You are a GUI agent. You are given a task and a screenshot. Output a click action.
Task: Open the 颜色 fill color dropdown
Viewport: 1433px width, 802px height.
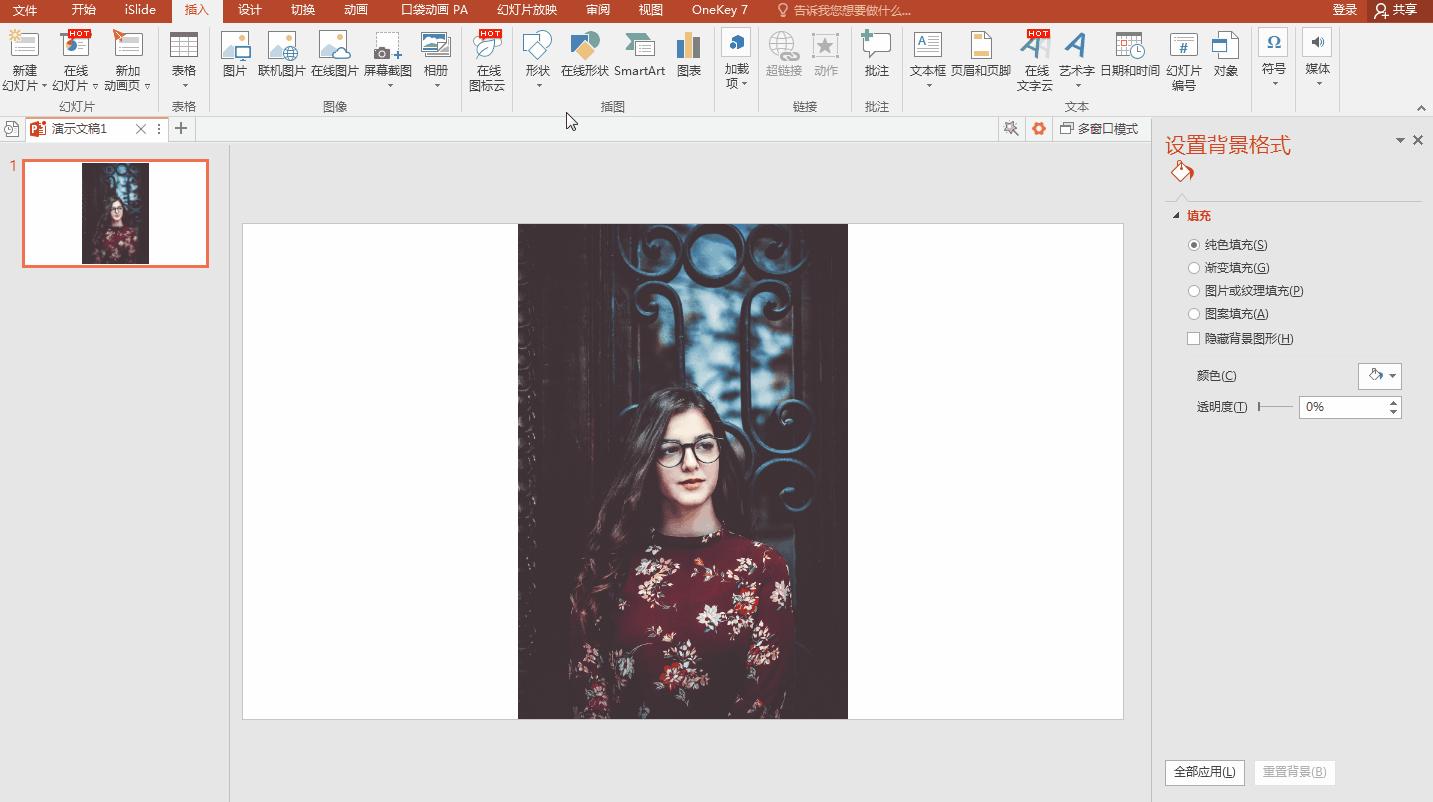coord(1379,376)
